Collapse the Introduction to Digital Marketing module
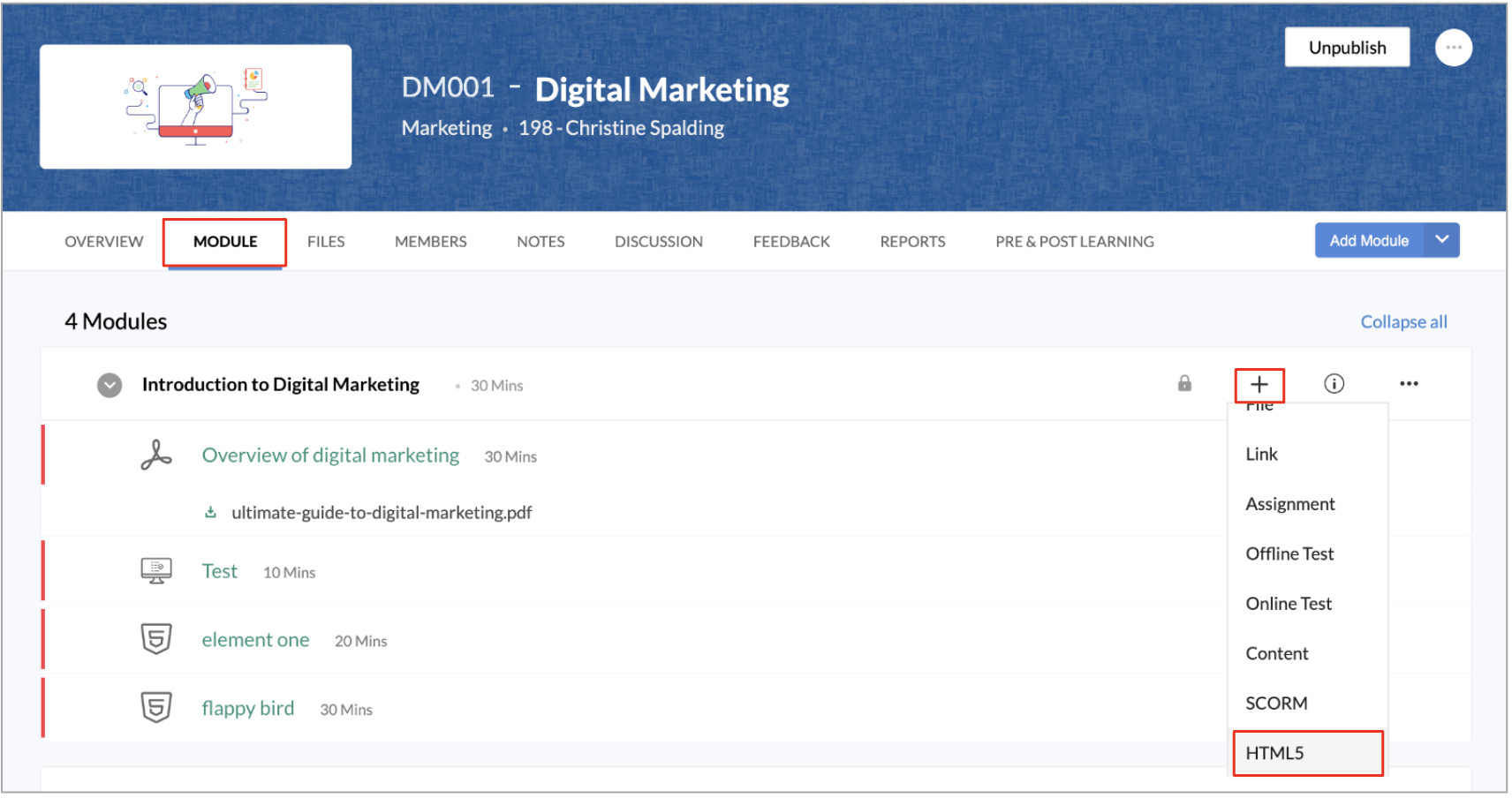Image resolution: width=1512 pixels, height=798 pixels. click(110, 385)
